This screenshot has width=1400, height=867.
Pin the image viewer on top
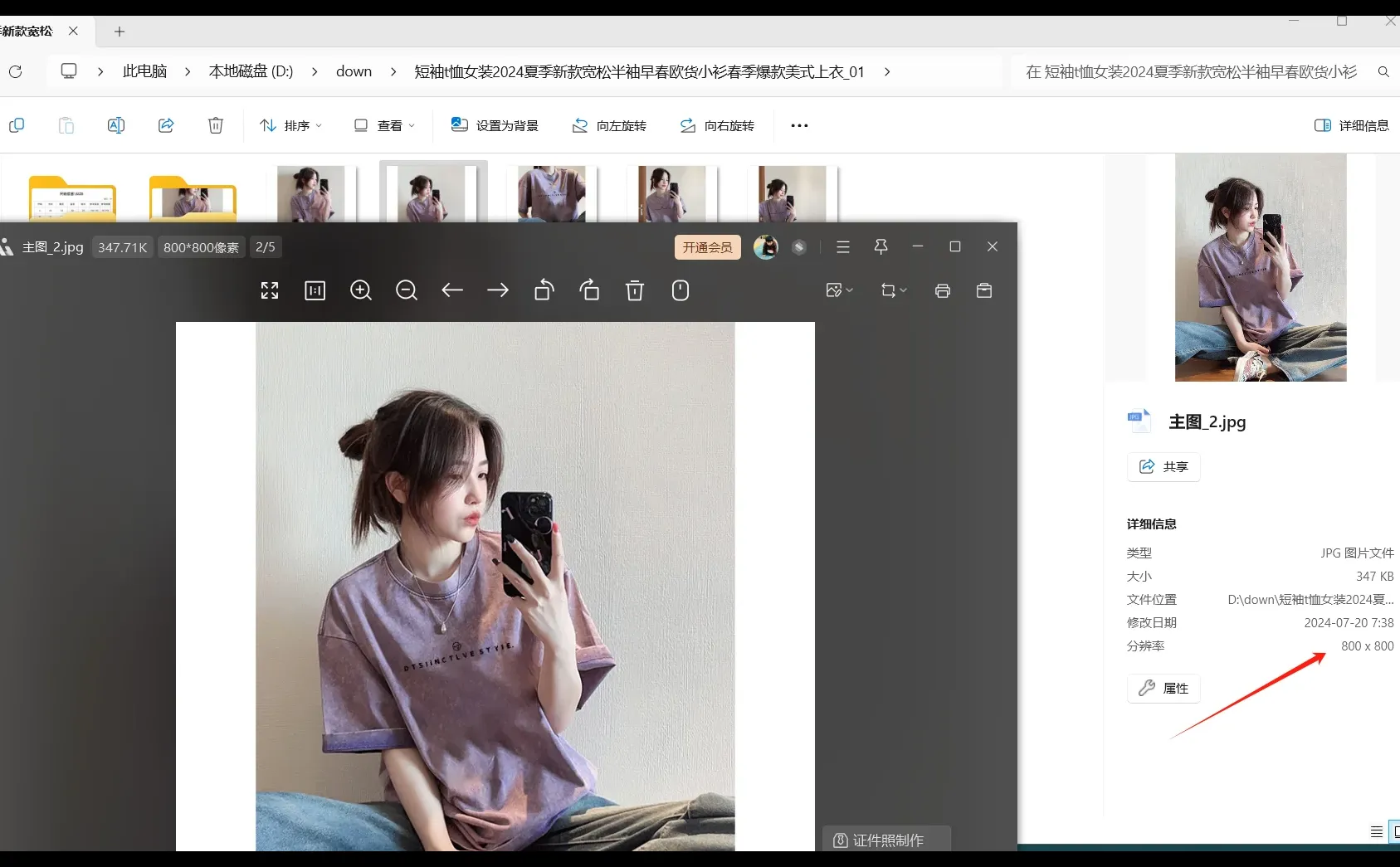880,246
